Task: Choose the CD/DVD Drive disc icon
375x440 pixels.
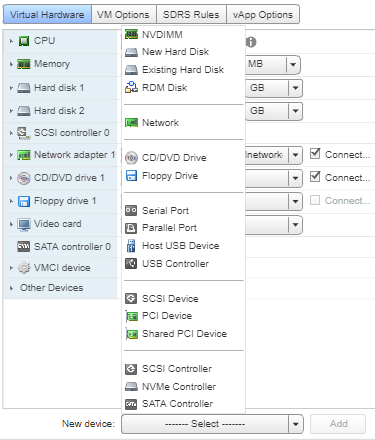Action: point(131,158)
